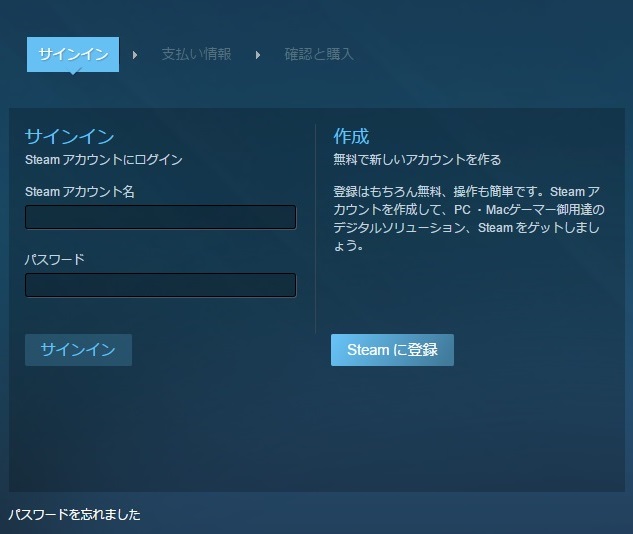Screen dimensions: 633x534
Task: Click the arrow before 支払い情報
Action: [x=135, y=55]
